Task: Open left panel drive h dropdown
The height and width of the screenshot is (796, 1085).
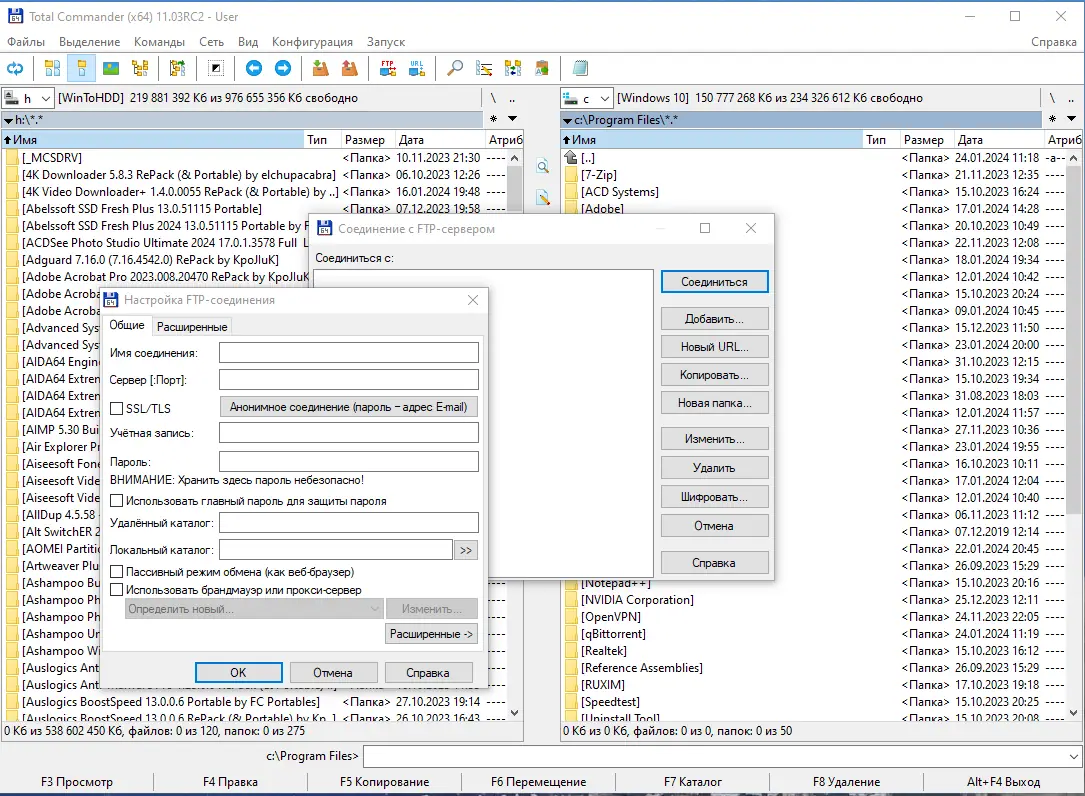Action: click(x=28, y=98)
